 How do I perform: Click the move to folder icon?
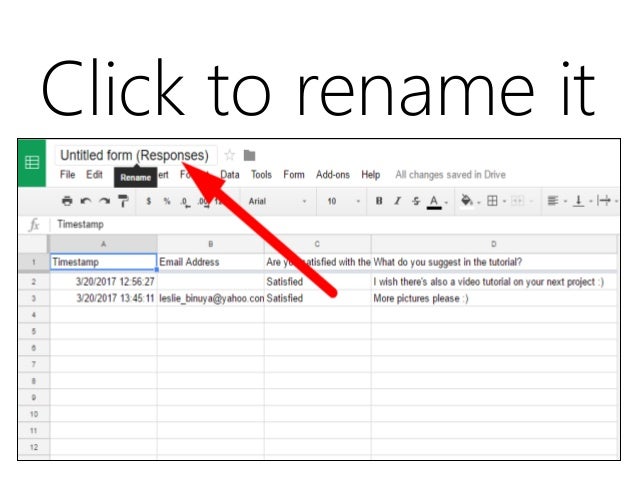tap(249, 155)
